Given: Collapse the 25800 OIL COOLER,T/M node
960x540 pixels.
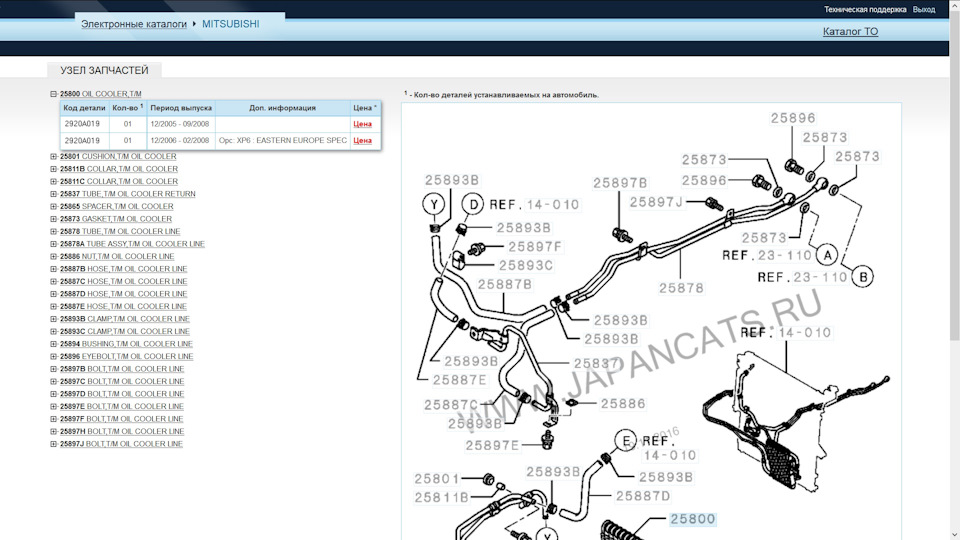Looking at the screenshot, I should 53,94.
